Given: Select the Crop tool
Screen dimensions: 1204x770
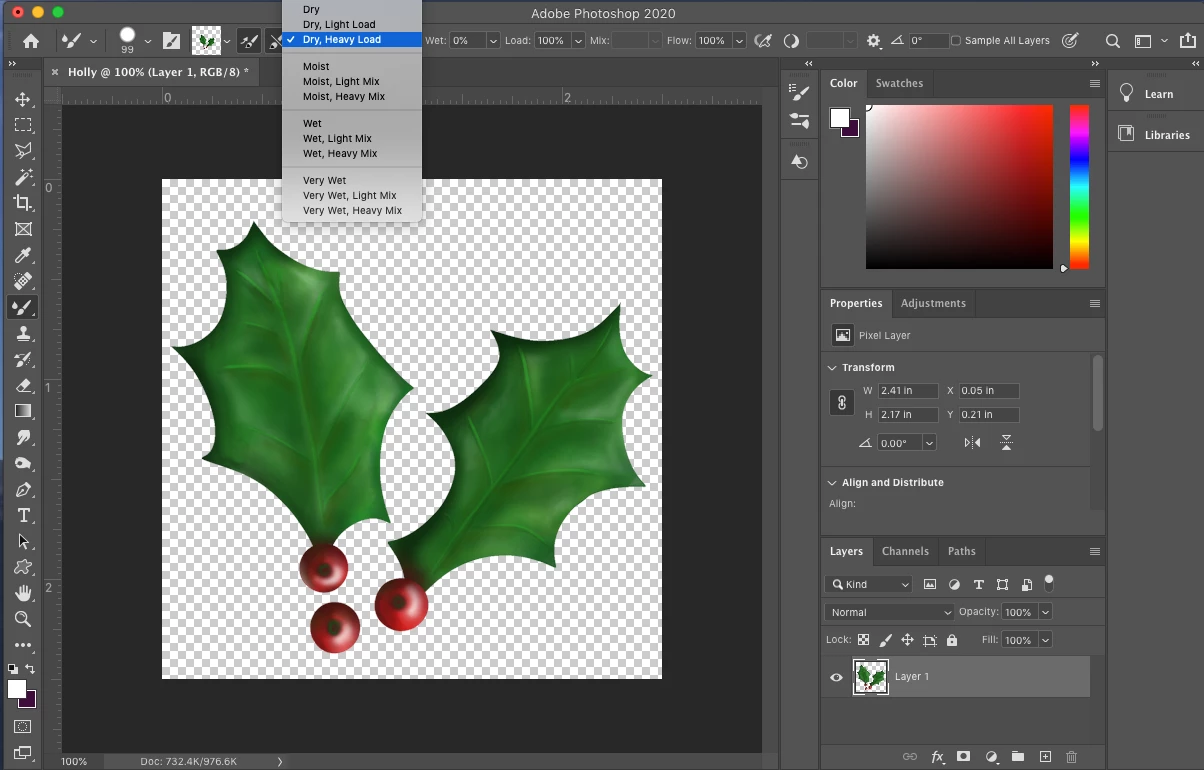Looking at the screenshot, I should 23,203.
